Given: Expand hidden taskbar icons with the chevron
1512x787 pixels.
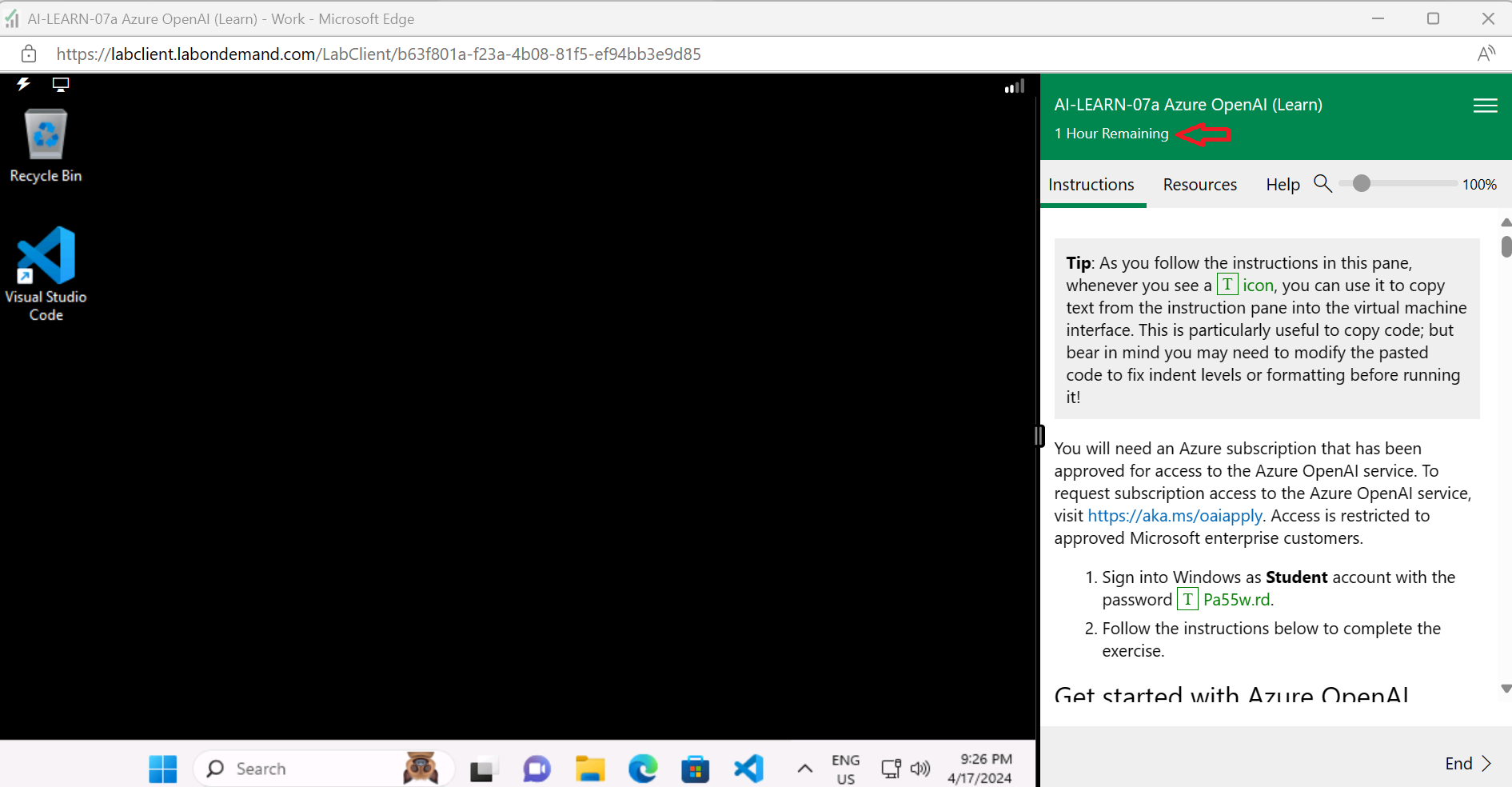Looking at the screenshot, I should pos(804,768).
